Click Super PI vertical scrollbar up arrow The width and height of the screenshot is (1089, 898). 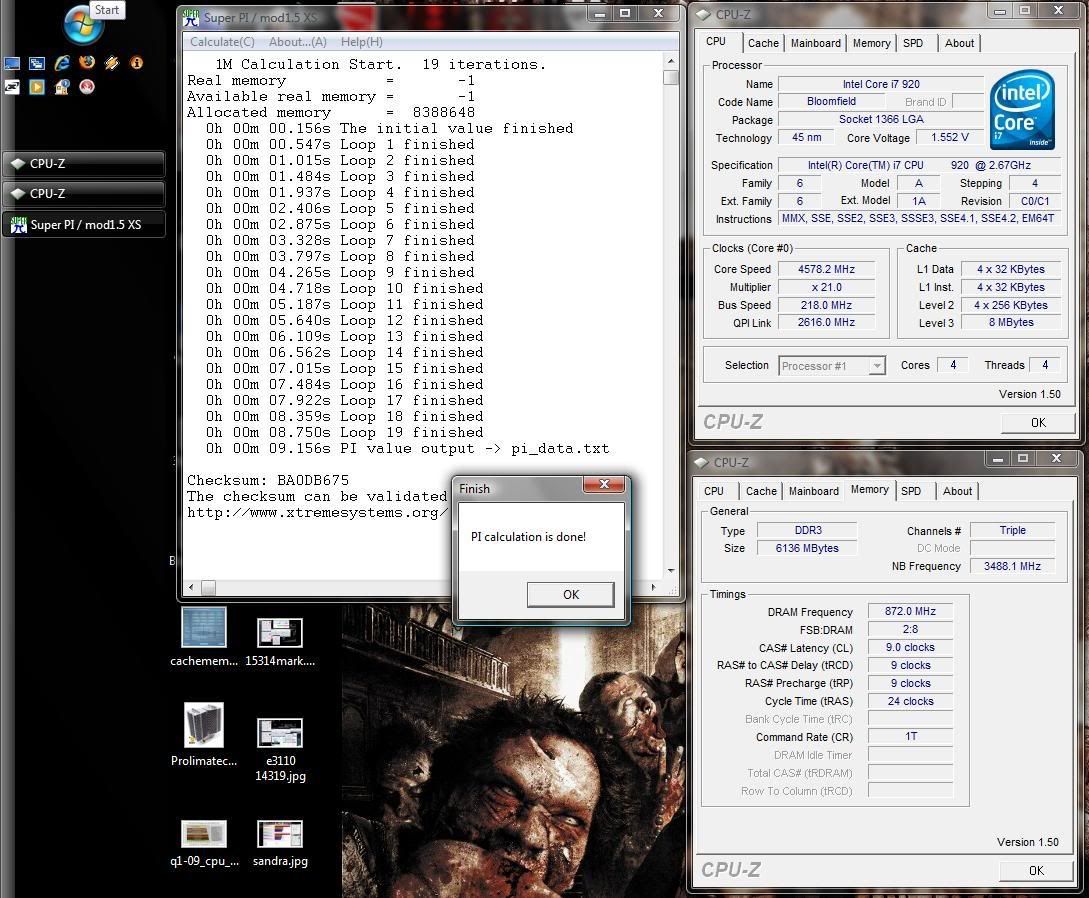coord(670,61)
